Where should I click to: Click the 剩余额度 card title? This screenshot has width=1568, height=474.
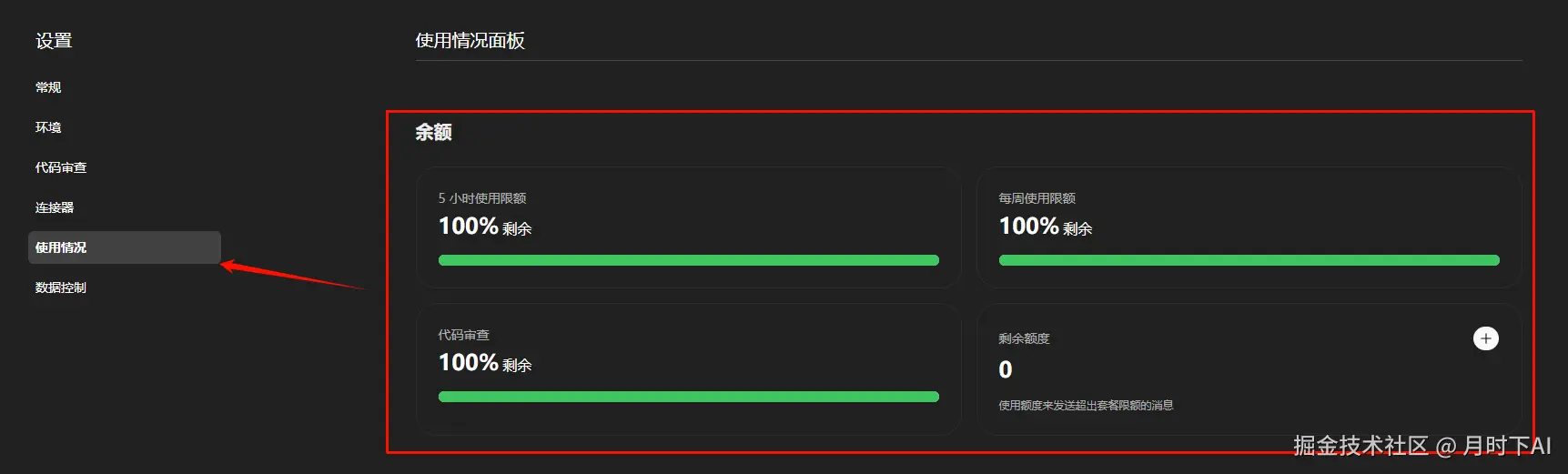click(x=1024, y=338)
